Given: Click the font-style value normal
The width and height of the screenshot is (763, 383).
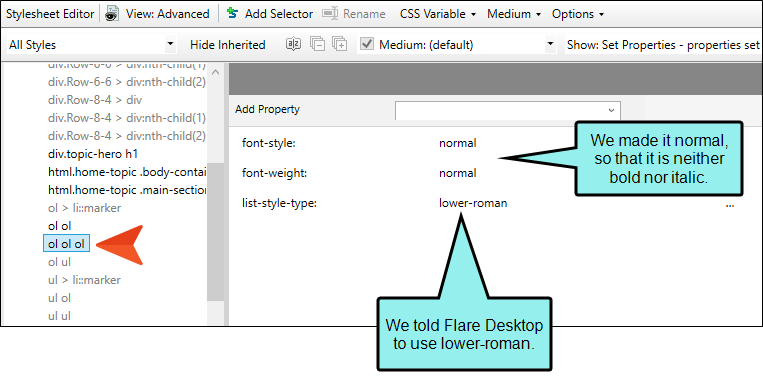Looking at the screenshot, I should (x=457, y=143).
